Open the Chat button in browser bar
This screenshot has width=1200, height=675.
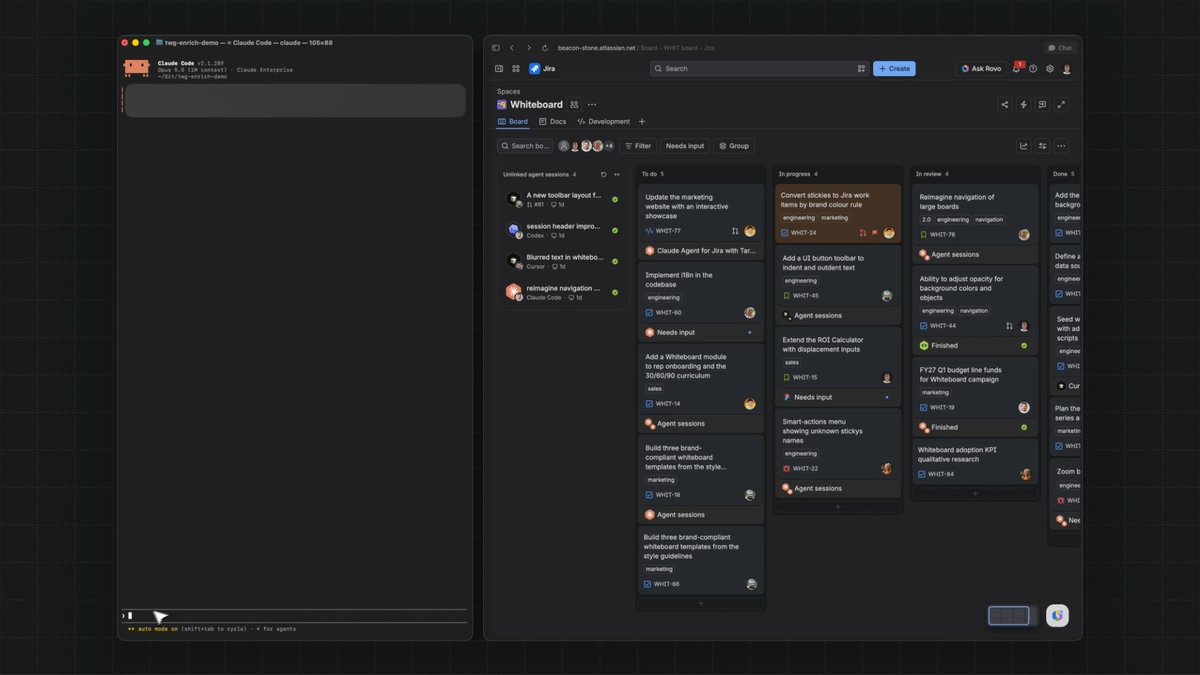[1060, 48]
